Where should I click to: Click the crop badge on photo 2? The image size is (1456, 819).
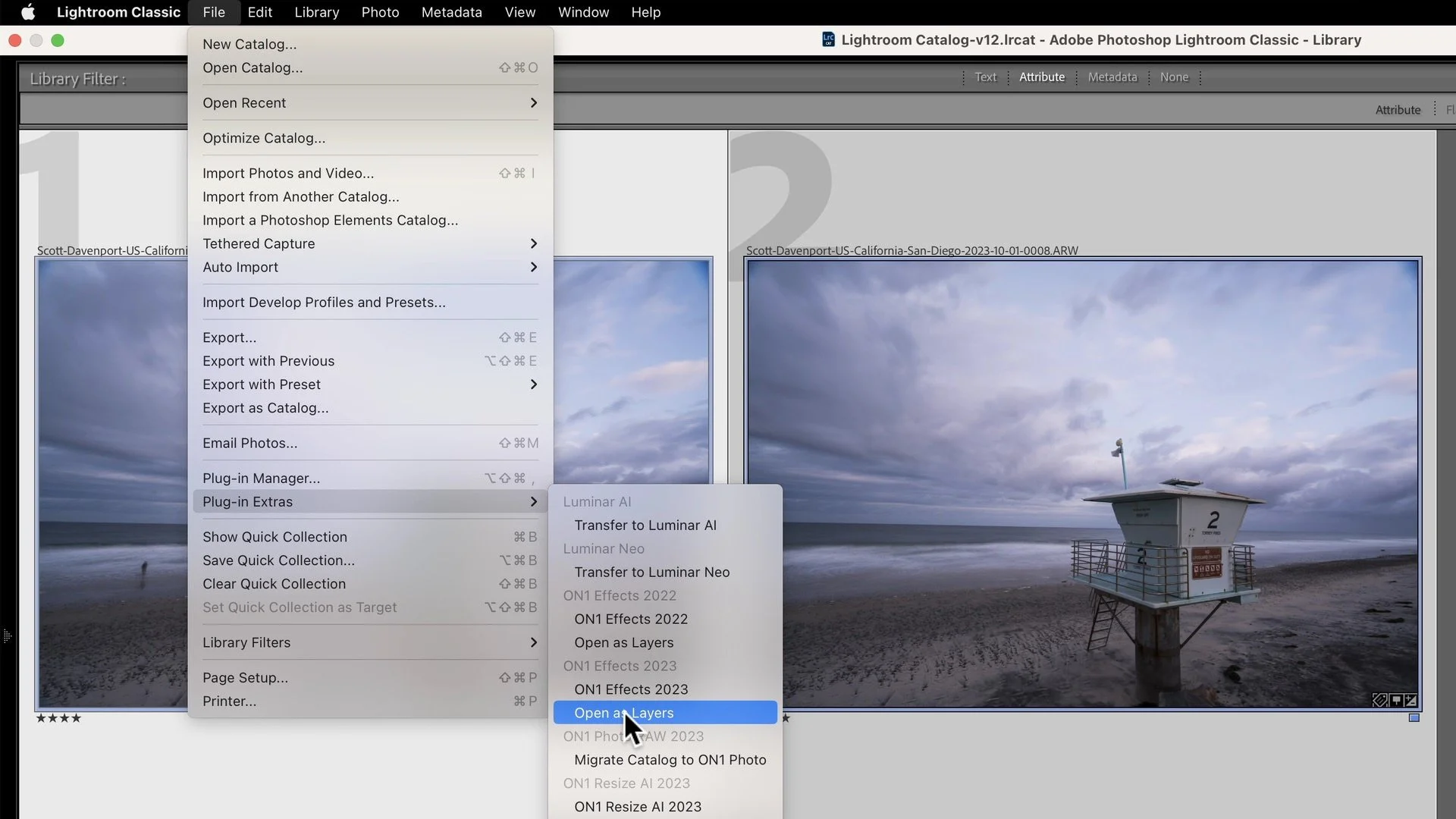coord(1395,700)
